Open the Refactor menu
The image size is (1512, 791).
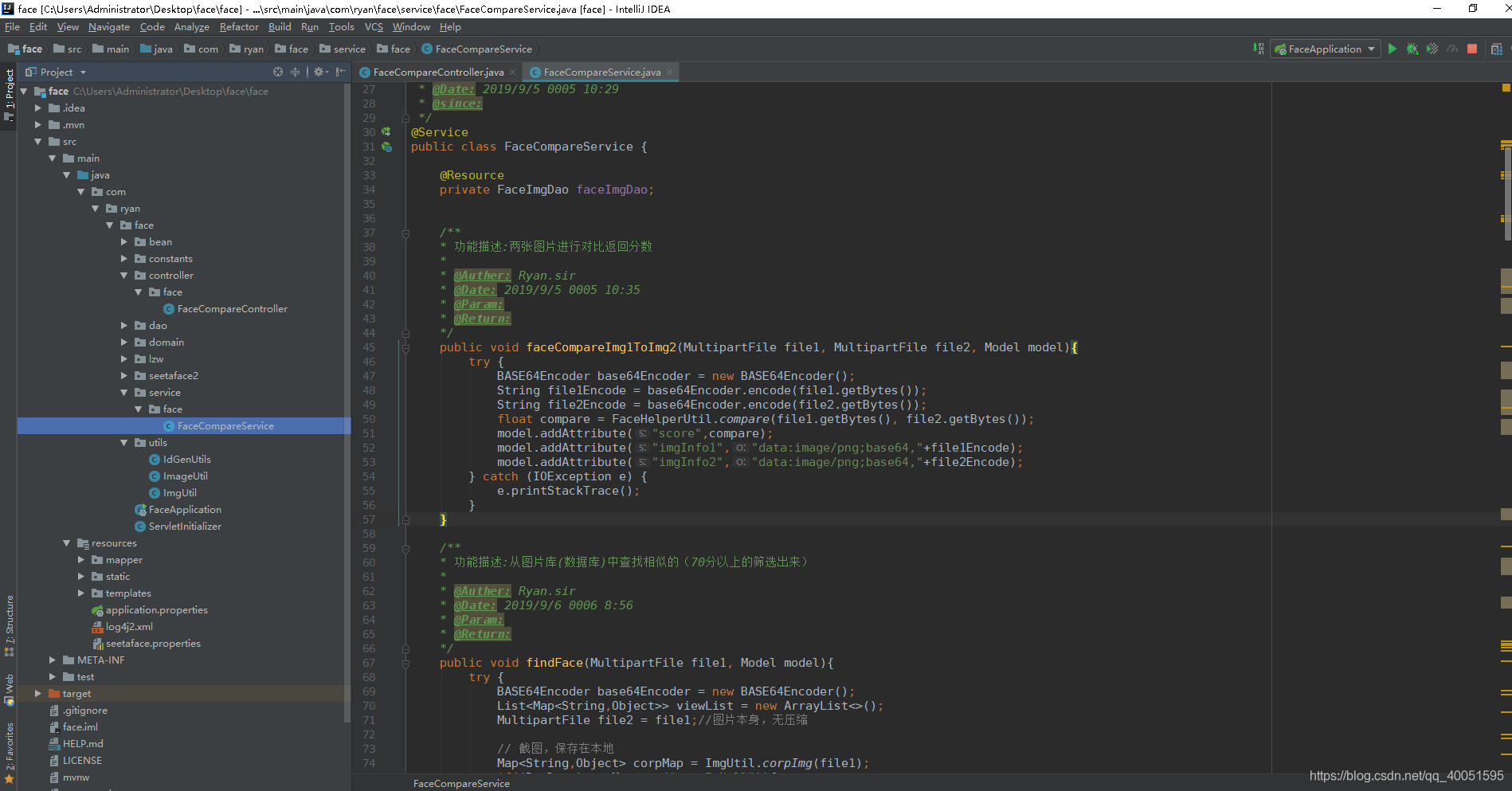coord(239,27)
